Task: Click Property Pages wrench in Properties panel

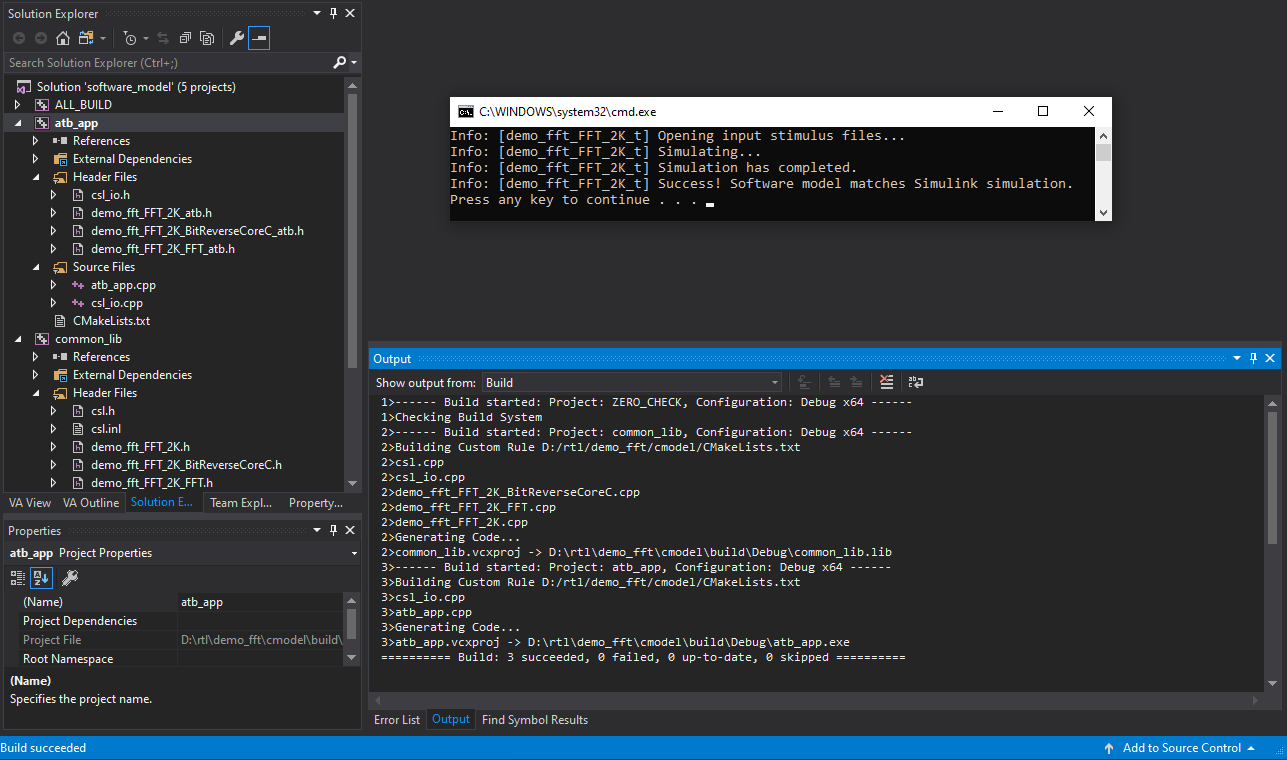Action: tap(70, 577)
